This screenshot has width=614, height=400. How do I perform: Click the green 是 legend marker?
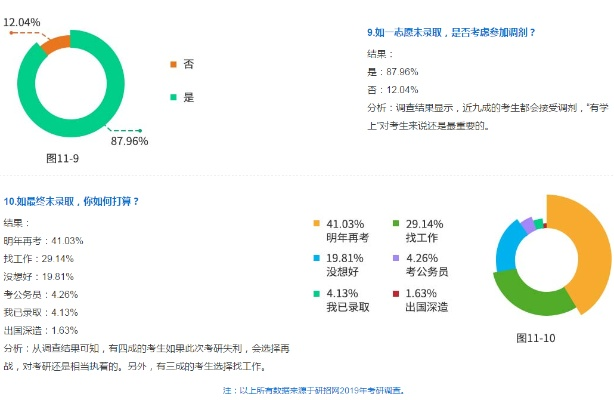(173, 97)
